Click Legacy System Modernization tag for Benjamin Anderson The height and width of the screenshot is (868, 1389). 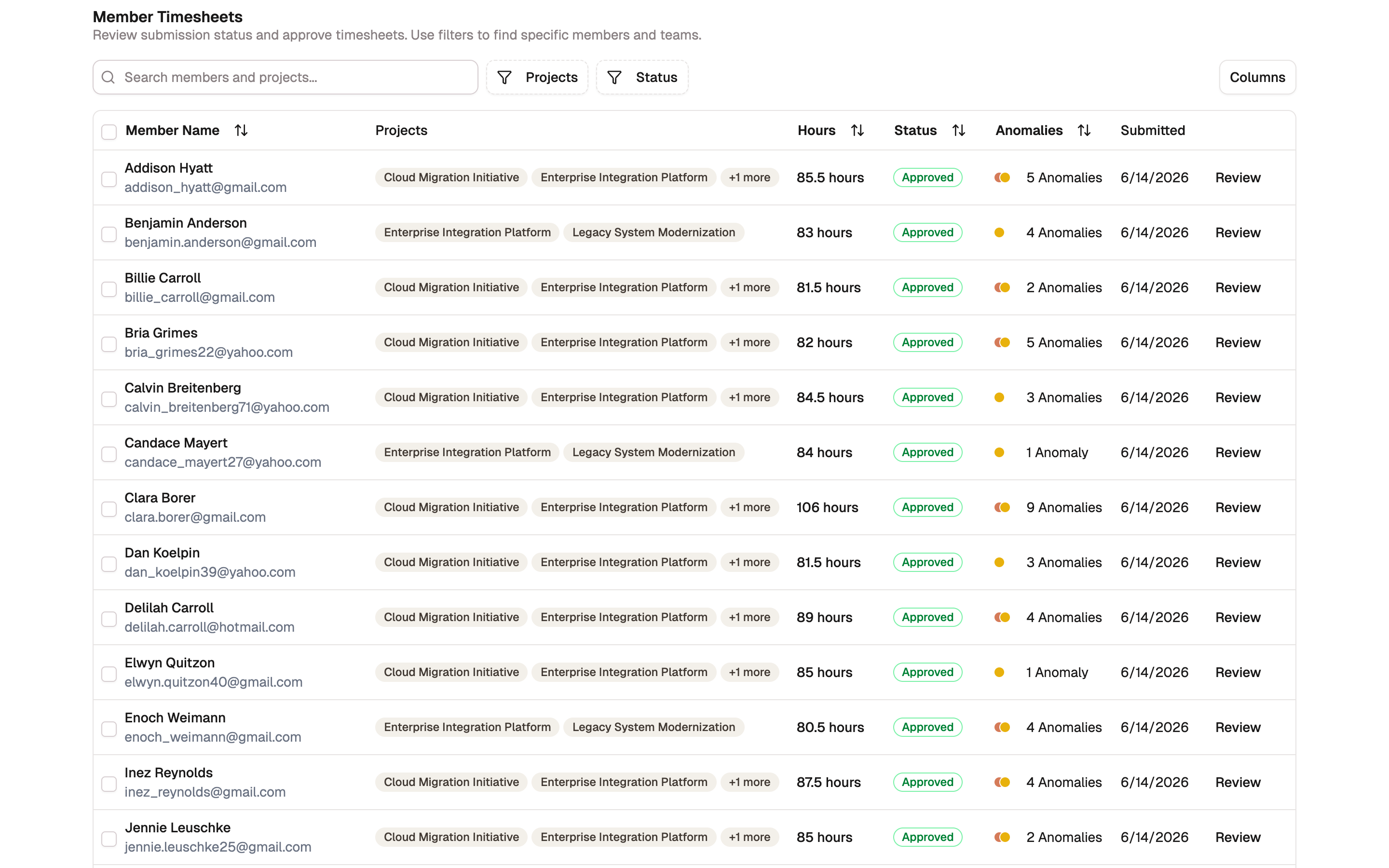click(653, 232)
